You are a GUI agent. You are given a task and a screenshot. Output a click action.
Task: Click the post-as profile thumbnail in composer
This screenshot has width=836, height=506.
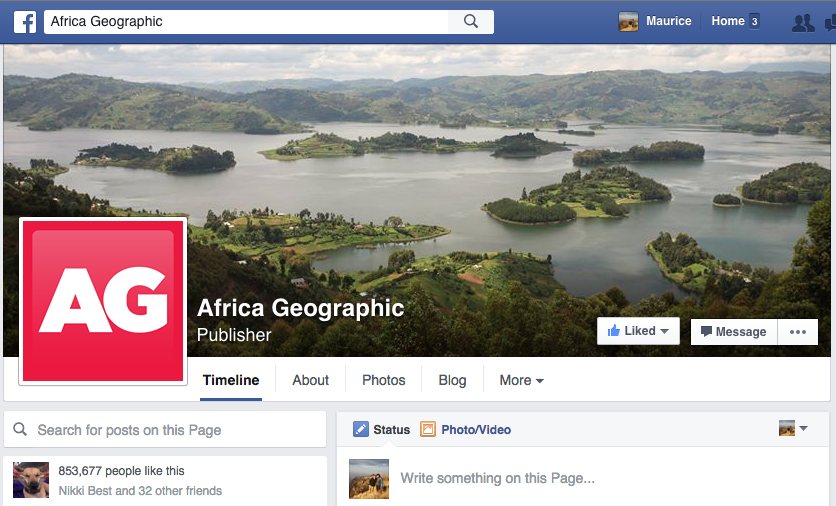coord(786,428)
